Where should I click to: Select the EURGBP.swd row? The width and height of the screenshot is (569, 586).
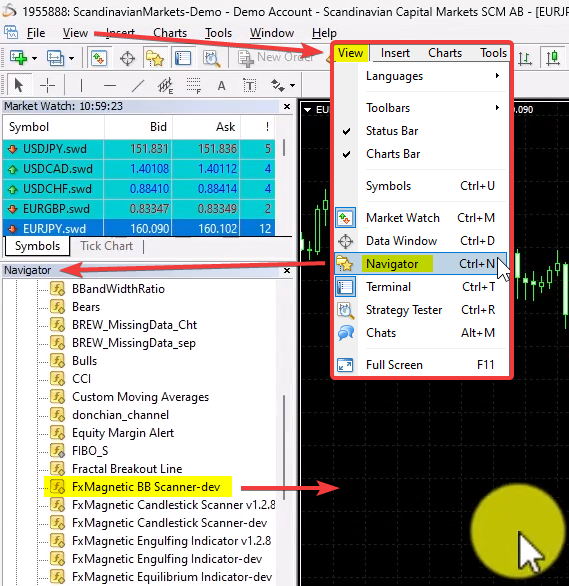[139, 209]
